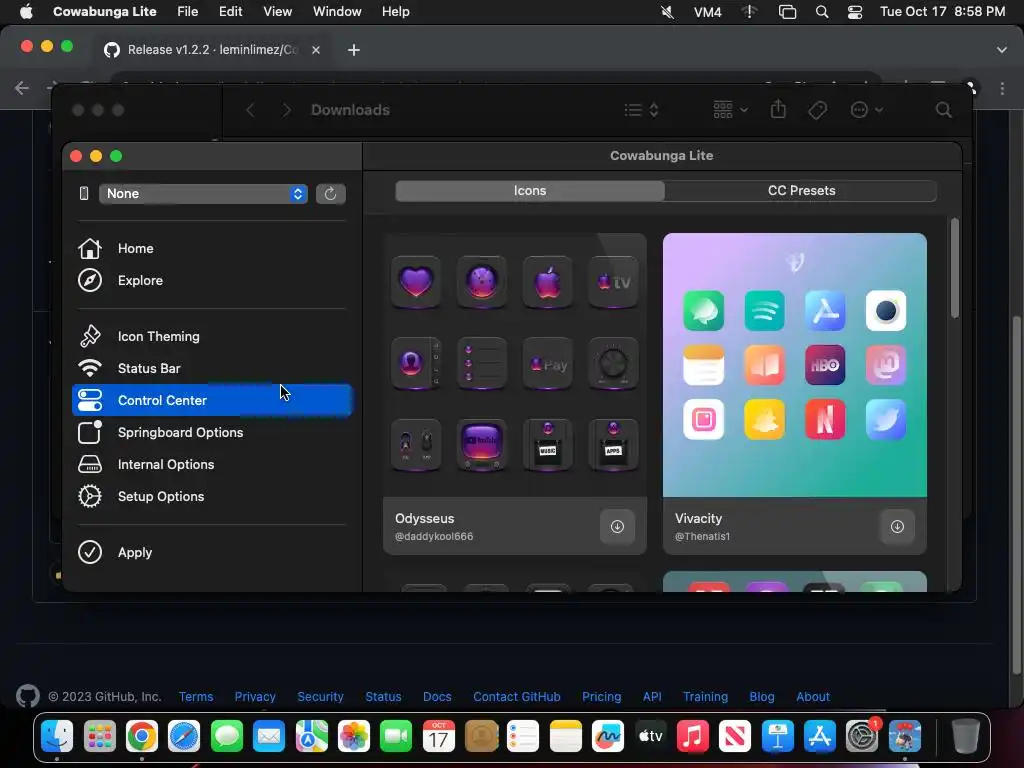Open the Cowabunga Lite app menu

pos(104,12)
